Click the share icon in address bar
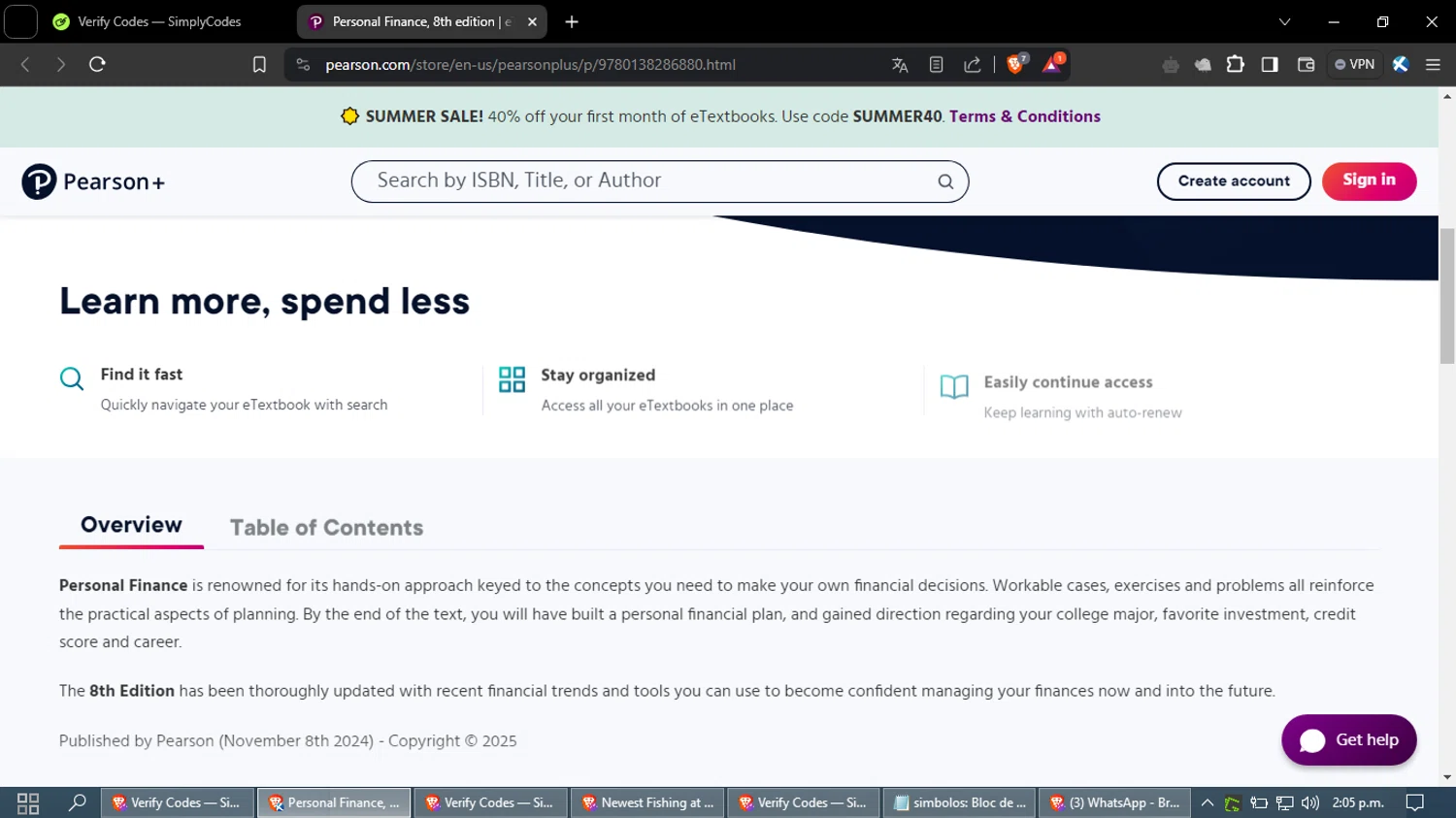This screenshot has width=1456, height=818. click(x=972, y=65)
